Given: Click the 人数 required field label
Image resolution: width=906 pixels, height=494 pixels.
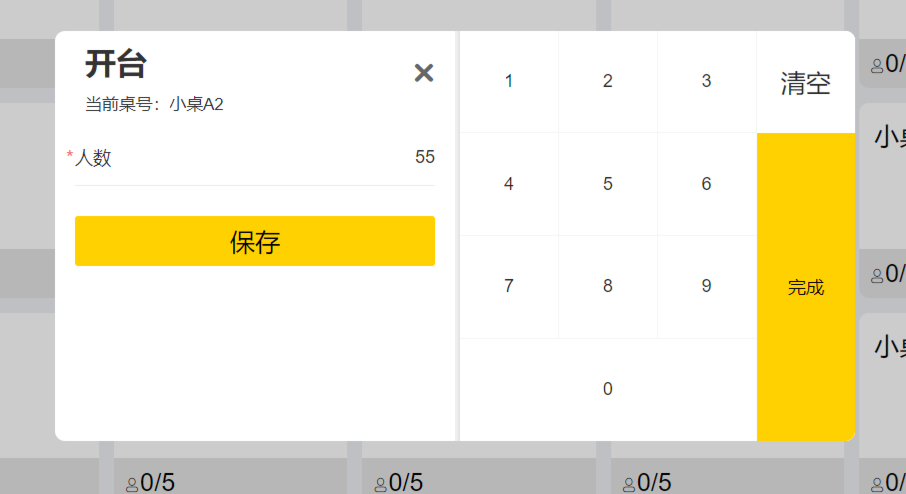Looking at the screenshot, I should 90,157.
